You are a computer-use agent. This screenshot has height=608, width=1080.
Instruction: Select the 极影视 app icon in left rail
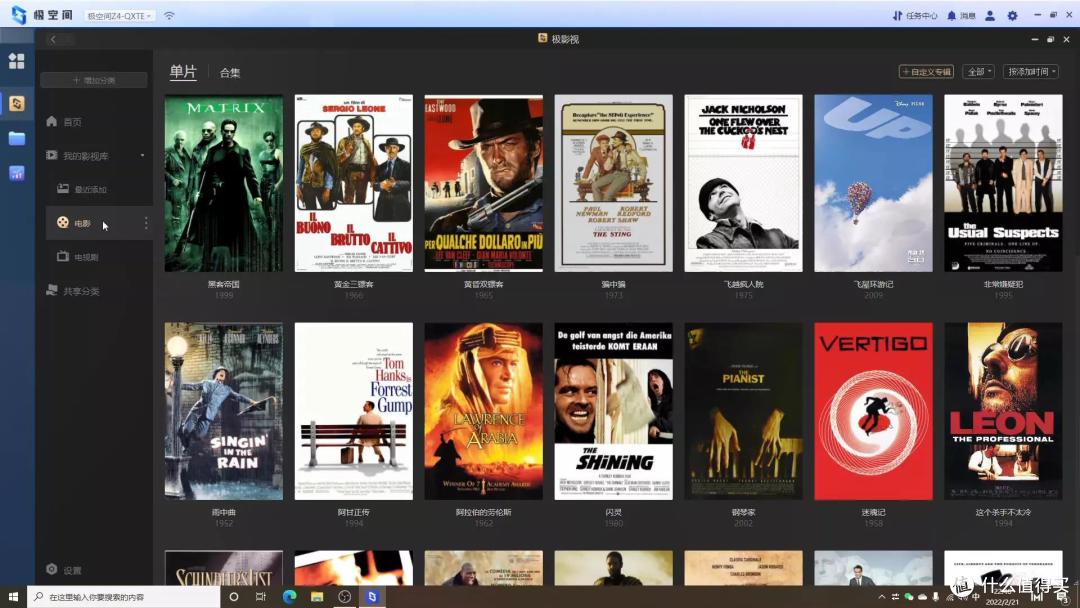click(17, 103)
